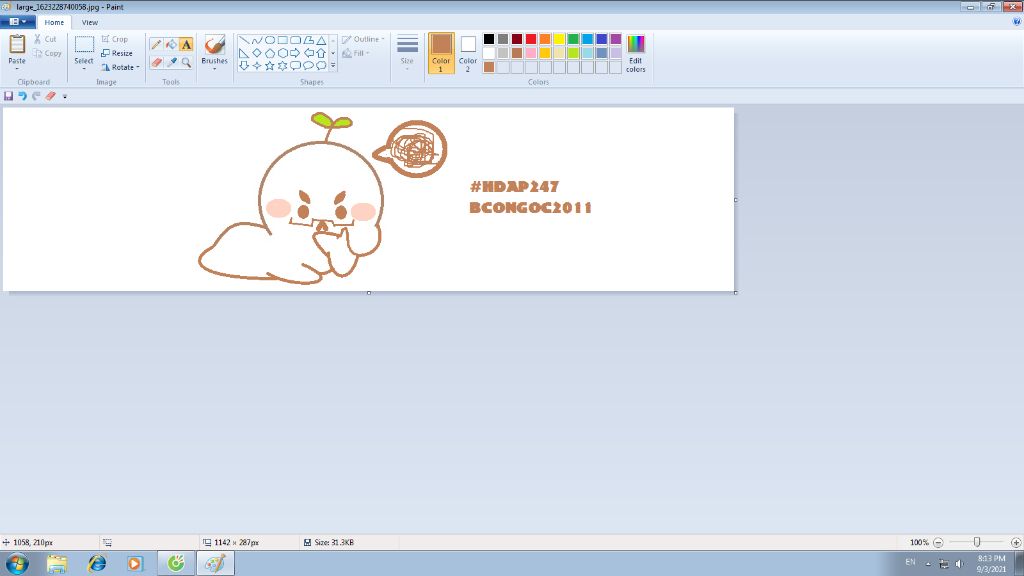This screenshot has height=576, width=1024.
Task: Launch Internet Explorer from taskbar
Action: point(97,563)
